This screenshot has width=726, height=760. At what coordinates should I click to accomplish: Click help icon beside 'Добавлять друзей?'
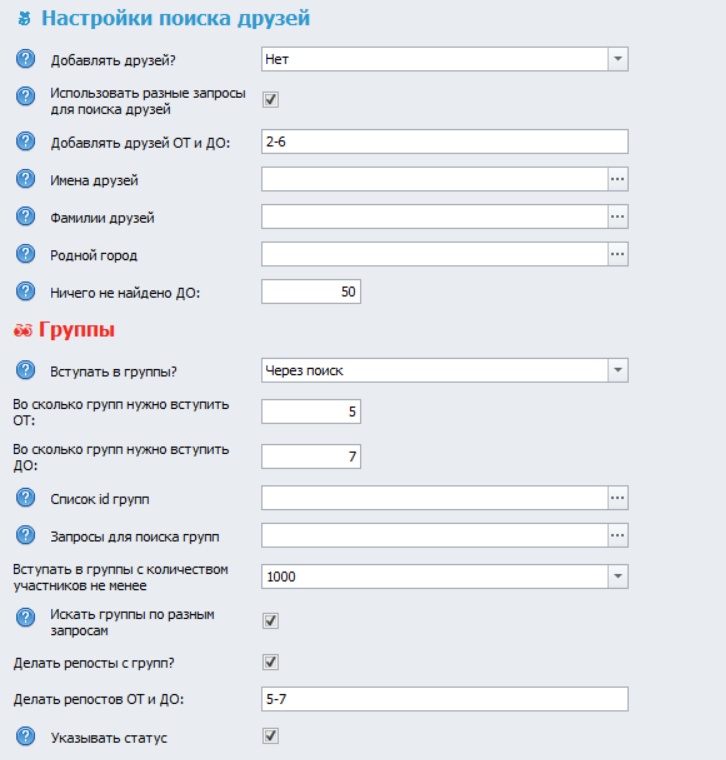tap(26, 60)
